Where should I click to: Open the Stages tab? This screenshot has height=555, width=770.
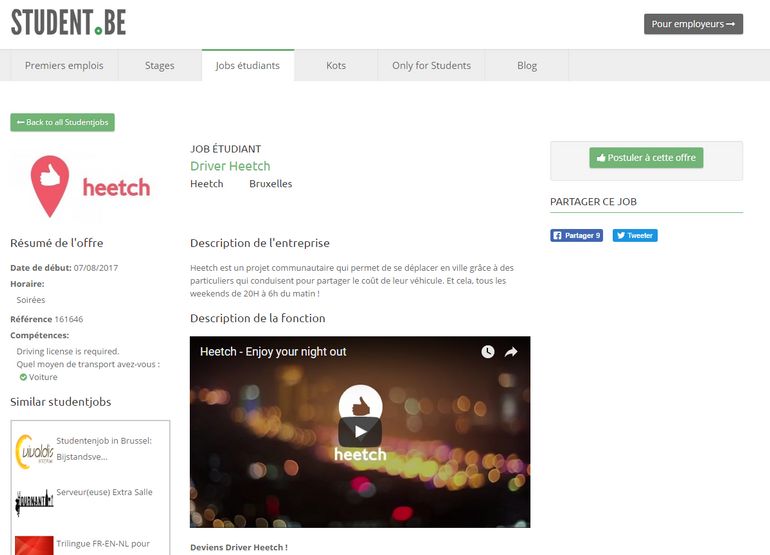click(x=160, y=65)
